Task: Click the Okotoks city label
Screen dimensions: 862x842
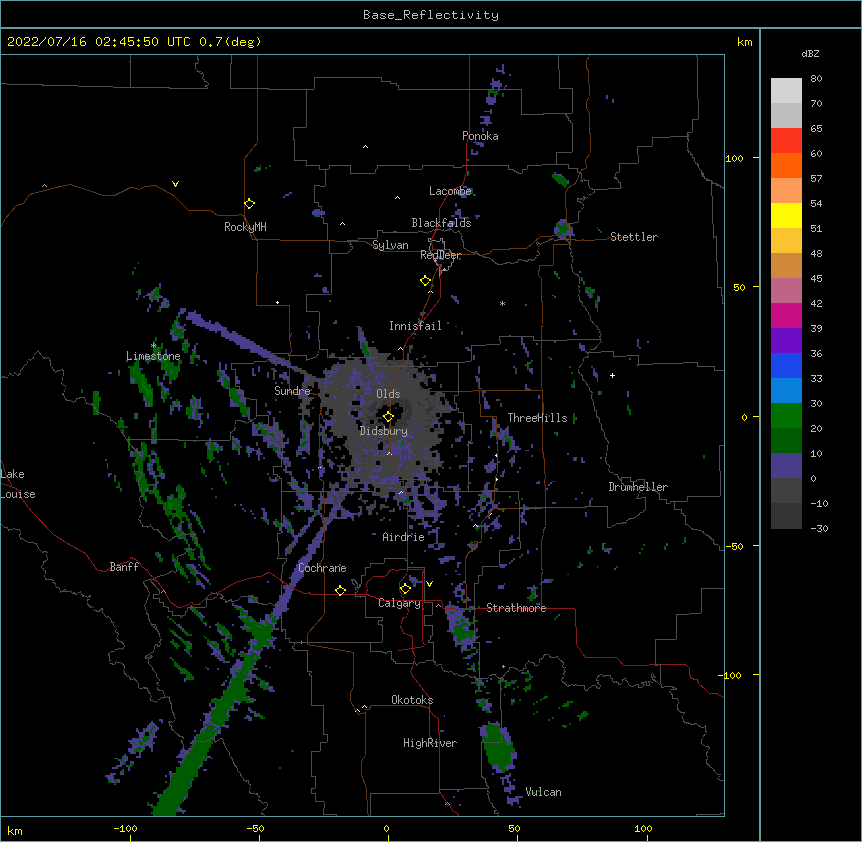Action: (x=412, y=700)
